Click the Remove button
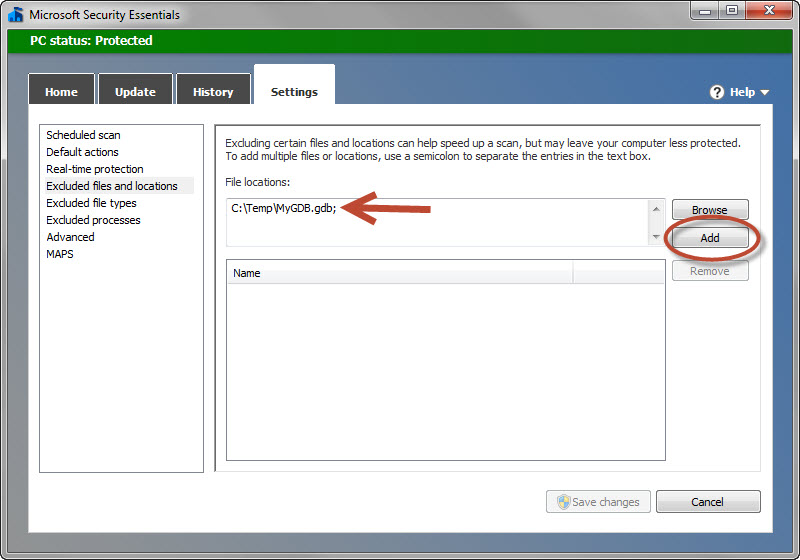Viewport: 800px width, 560px height. click(710, 271)
